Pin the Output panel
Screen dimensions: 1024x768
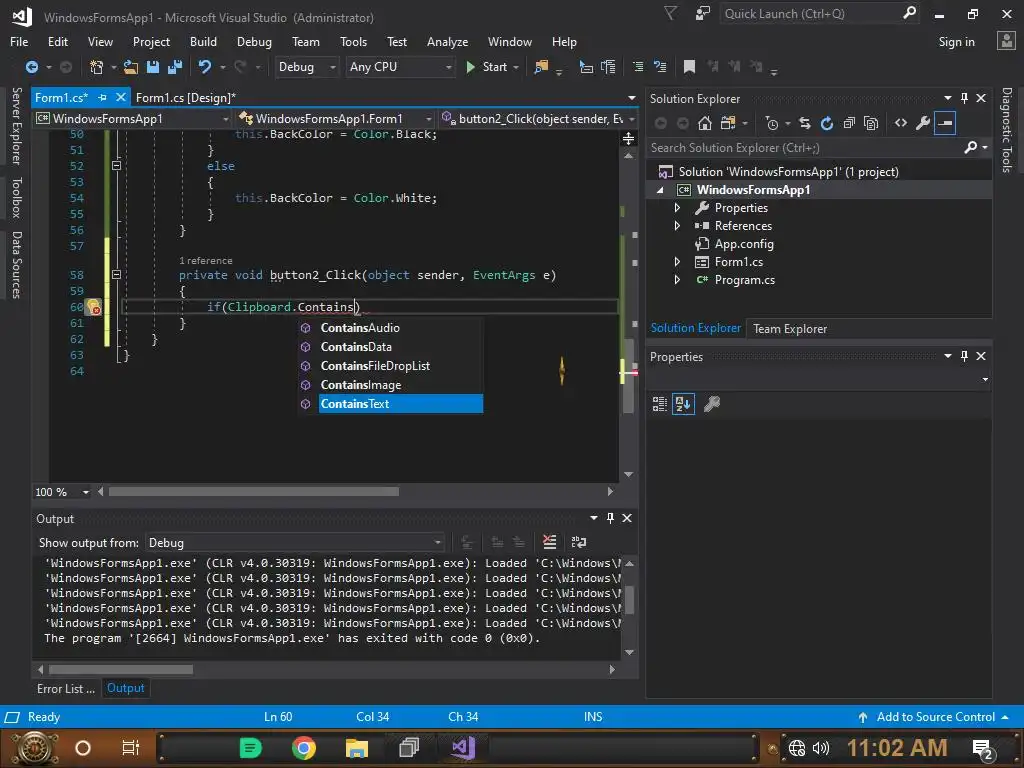(610, 518)
